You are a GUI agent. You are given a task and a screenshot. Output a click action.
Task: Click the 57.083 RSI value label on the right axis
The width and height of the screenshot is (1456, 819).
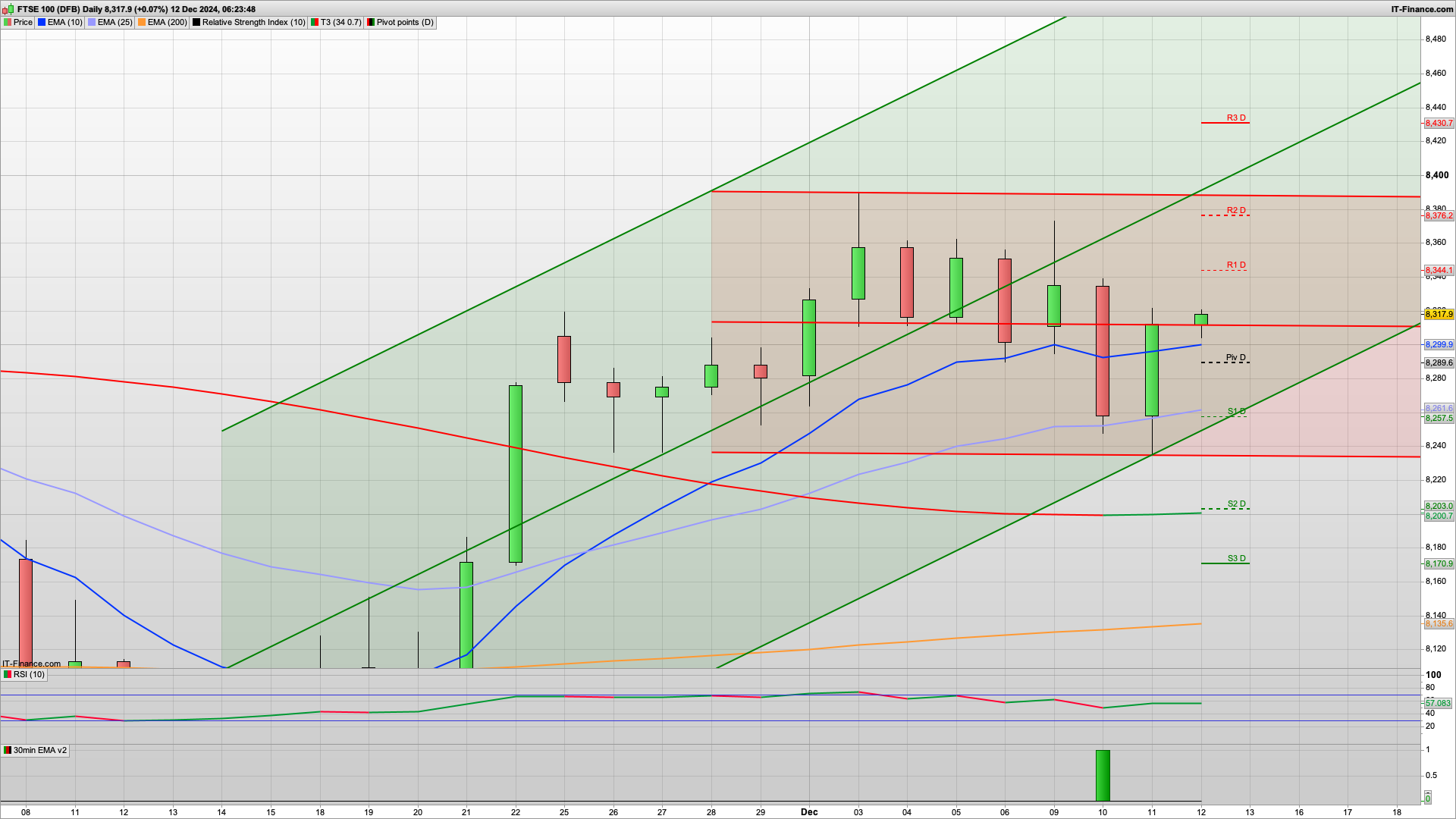tap(1437, 704)
